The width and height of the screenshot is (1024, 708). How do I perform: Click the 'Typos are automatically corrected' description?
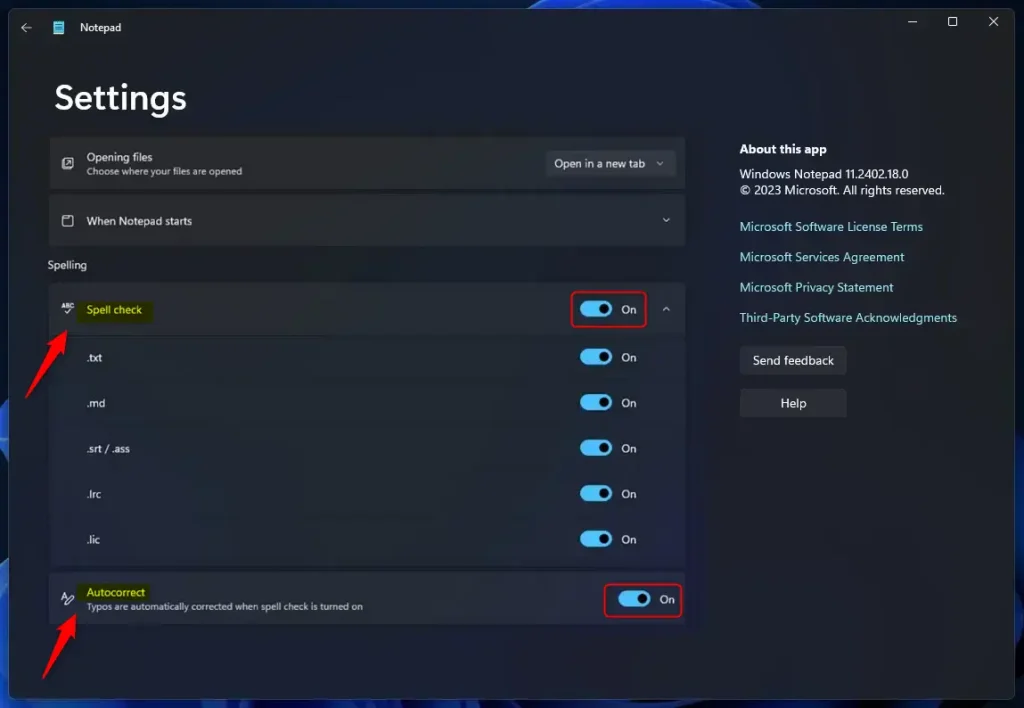pos(225,607)
